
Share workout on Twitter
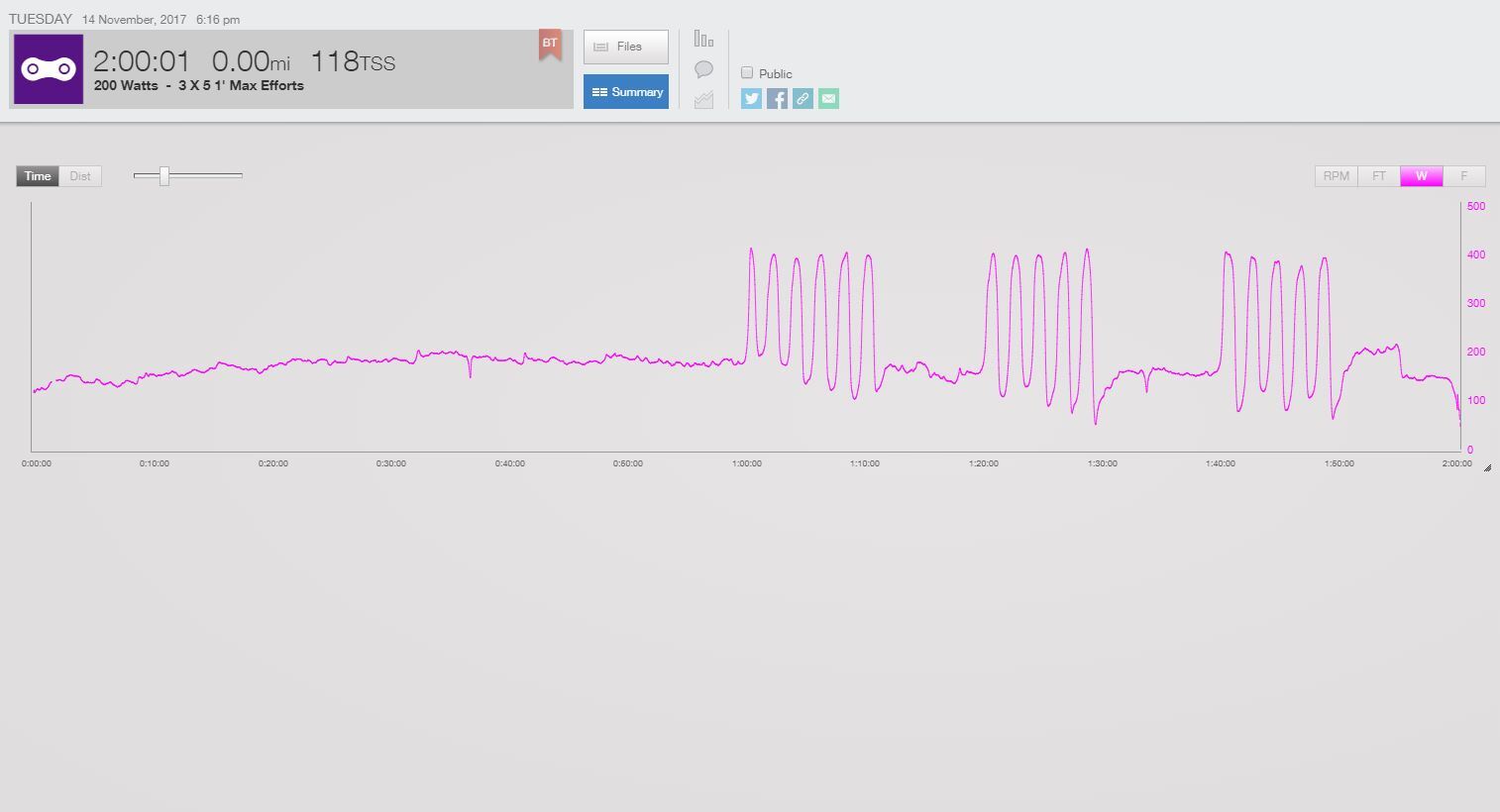751,98
